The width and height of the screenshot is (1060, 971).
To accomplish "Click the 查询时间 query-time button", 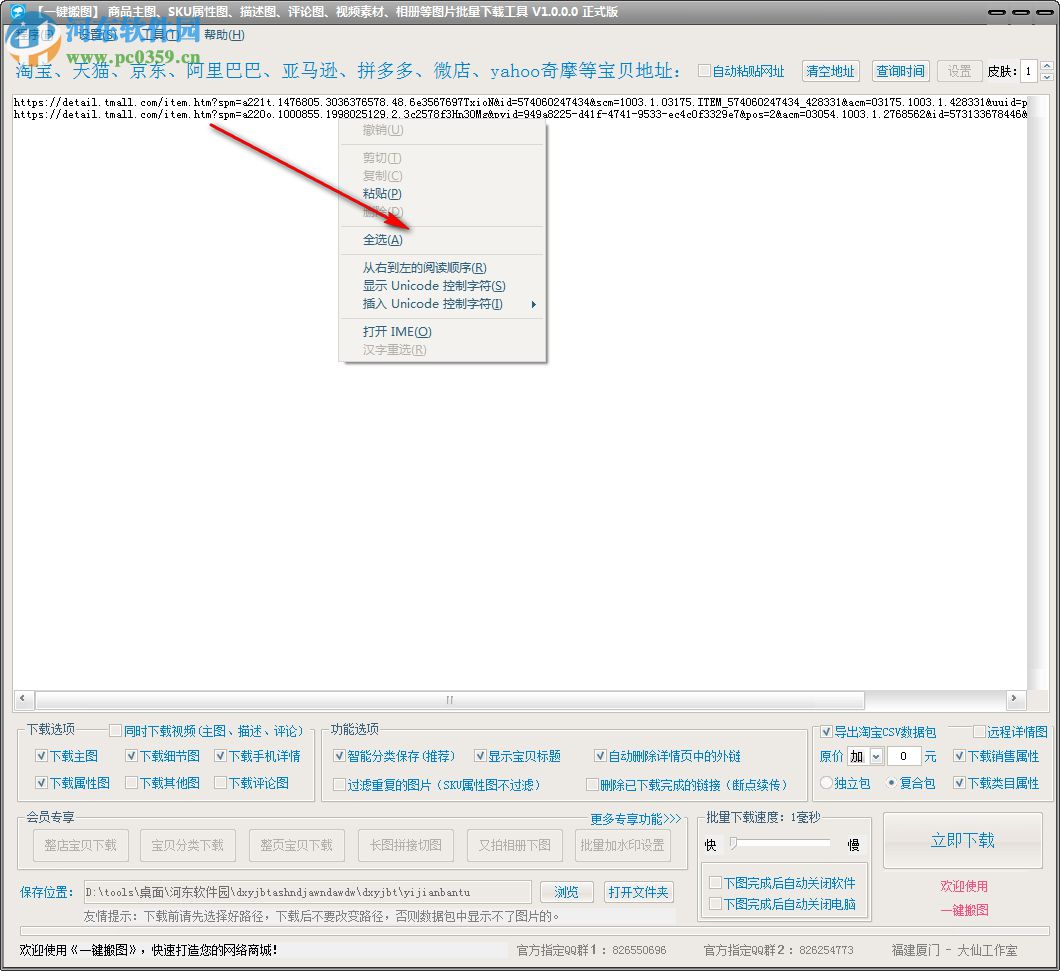I will tap(899, 71).
